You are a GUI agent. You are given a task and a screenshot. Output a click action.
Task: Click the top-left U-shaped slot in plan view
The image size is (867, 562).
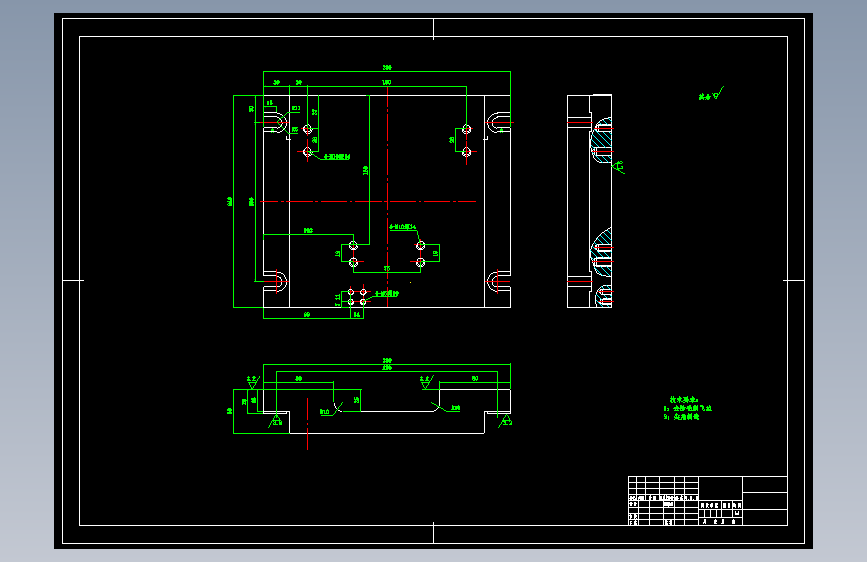click(275, 122)
